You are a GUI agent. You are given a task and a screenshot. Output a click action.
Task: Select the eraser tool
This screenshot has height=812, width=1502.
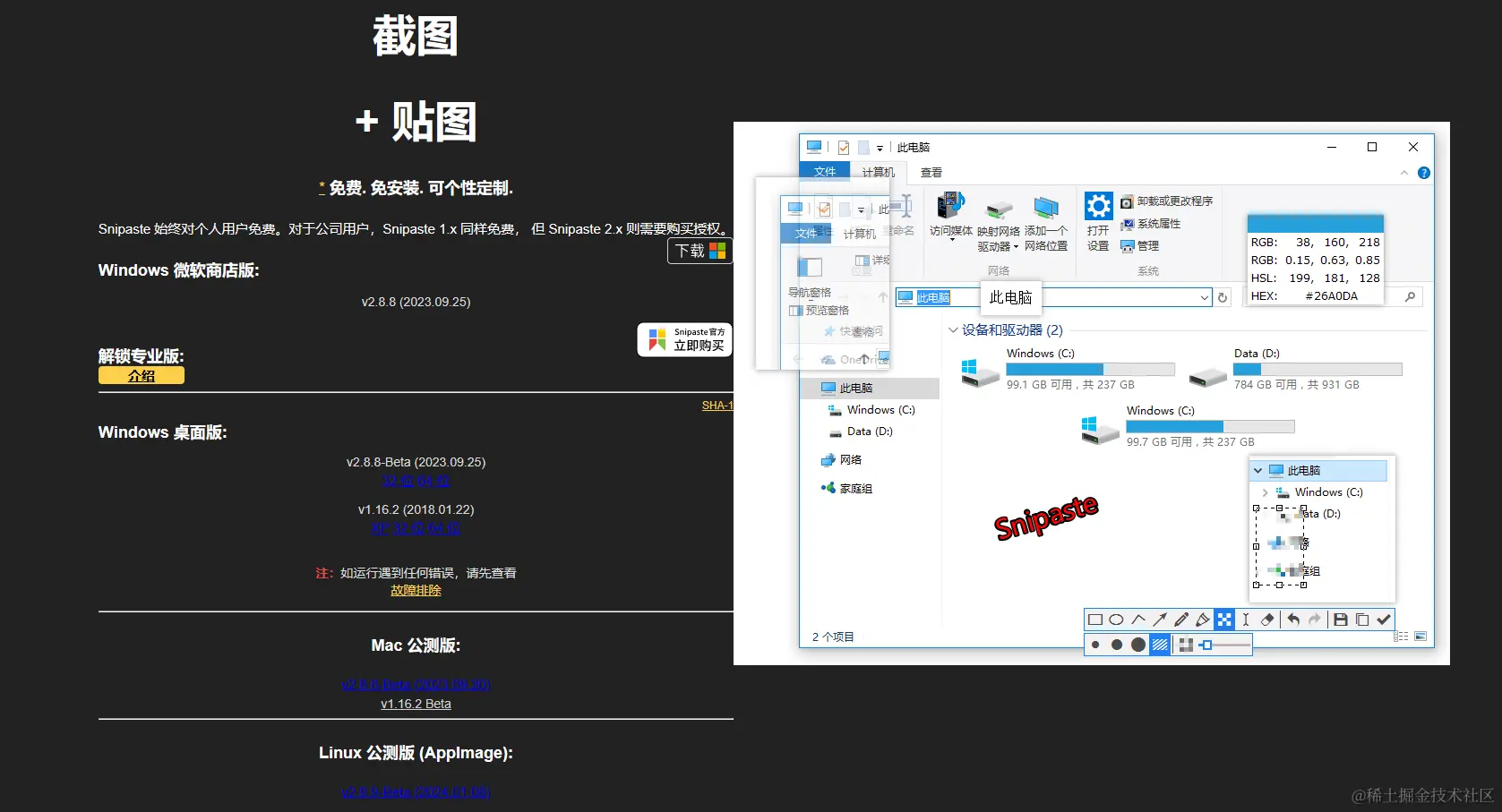1267,619
